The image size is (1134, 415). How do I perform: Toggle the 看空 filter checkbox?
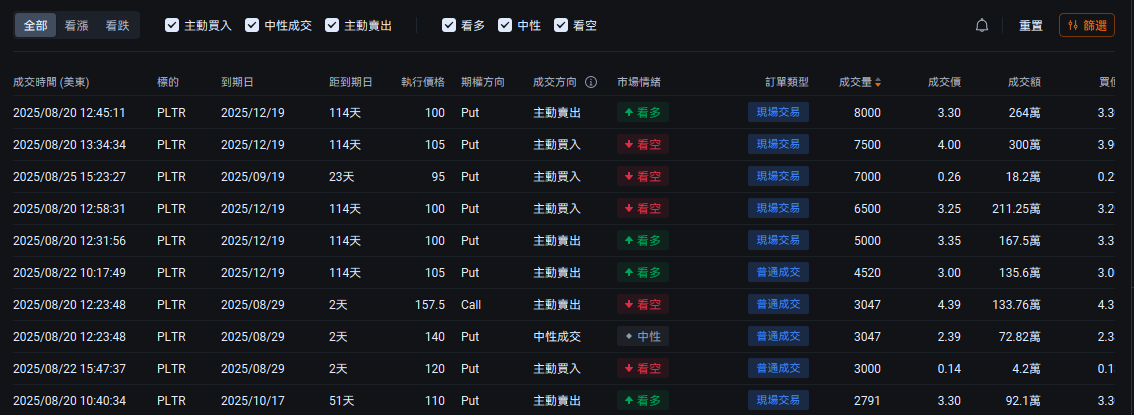561,25
